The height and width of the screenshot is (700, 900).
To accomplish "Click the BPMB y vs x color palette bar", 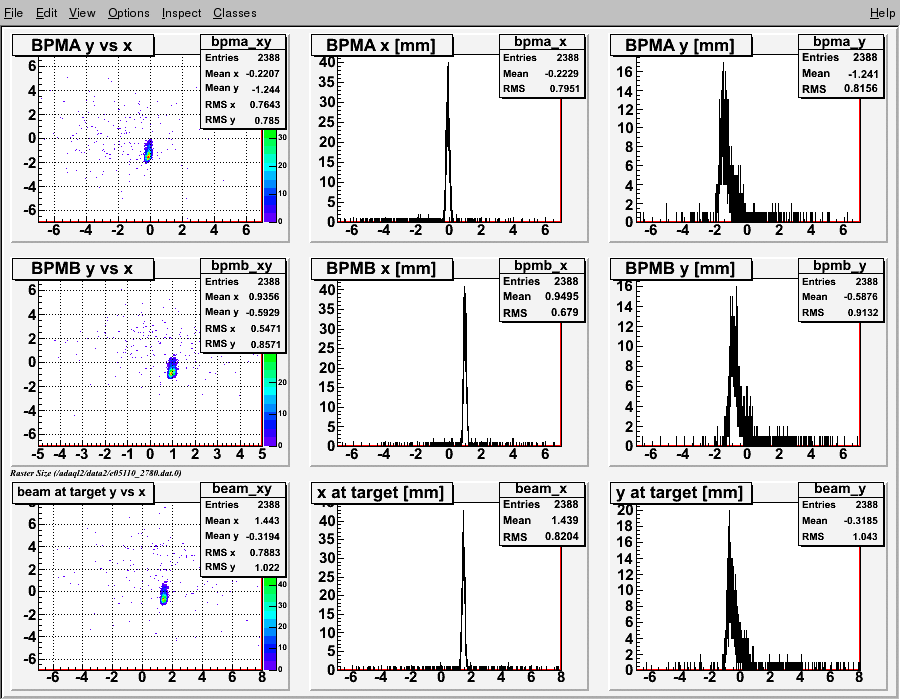I will pos(270,400).
